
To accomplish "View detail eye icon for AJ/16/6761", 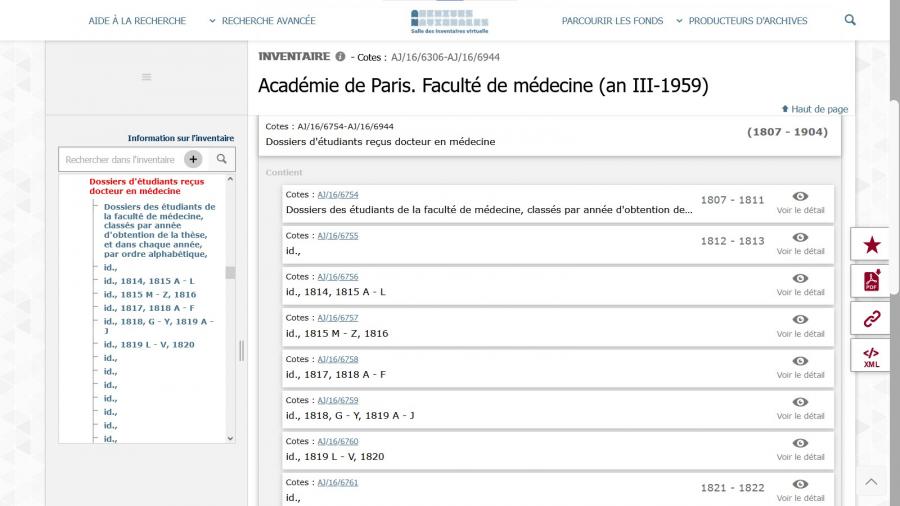I will click(800, 484).
